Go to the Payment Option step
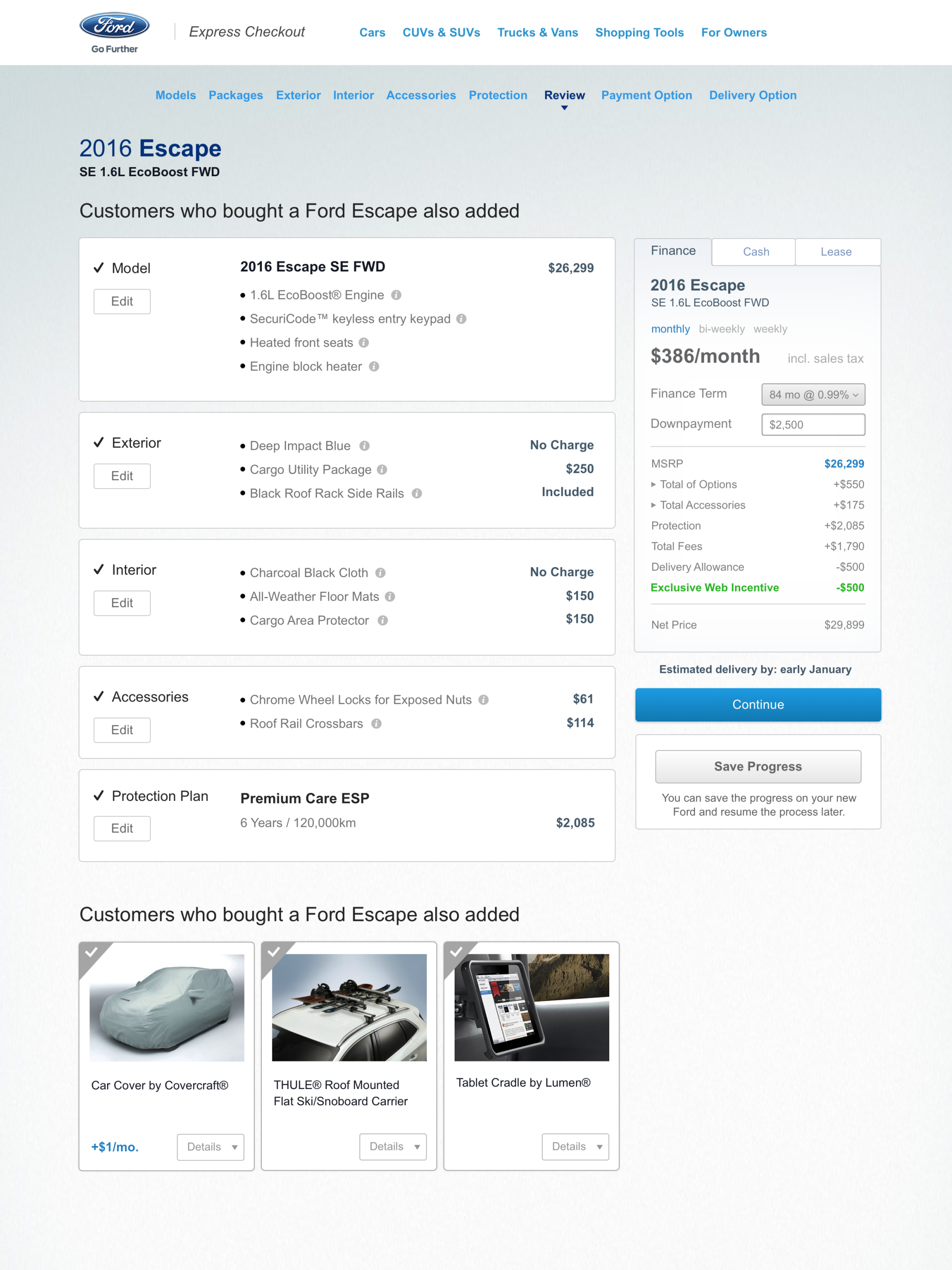The height and width of the screenshot is (1270, 952). (x=646, y=95)
